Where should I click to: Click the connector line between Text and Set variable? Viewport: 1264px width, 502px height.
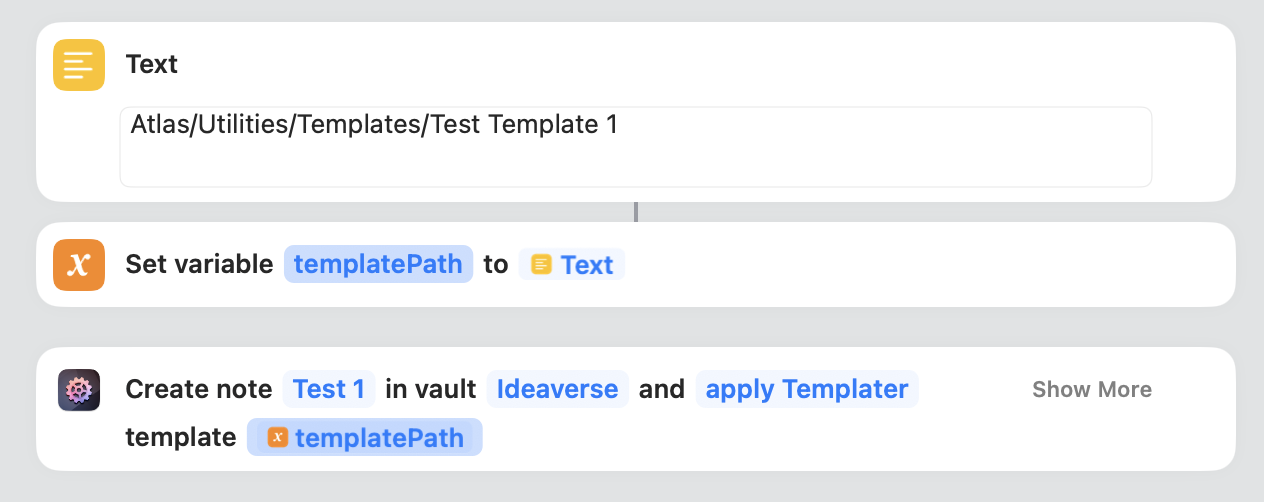pyautogui.click(x=636, y=212)
